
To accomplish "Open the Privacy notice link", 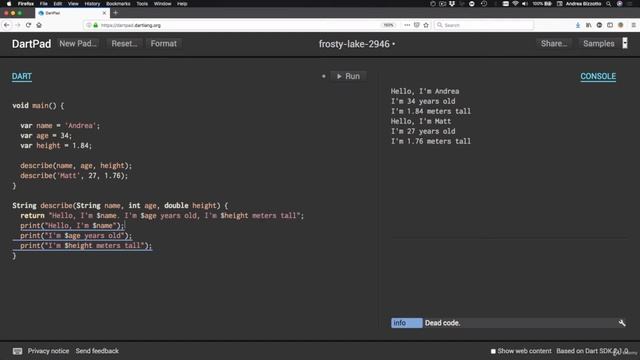I will coord(48,351).
